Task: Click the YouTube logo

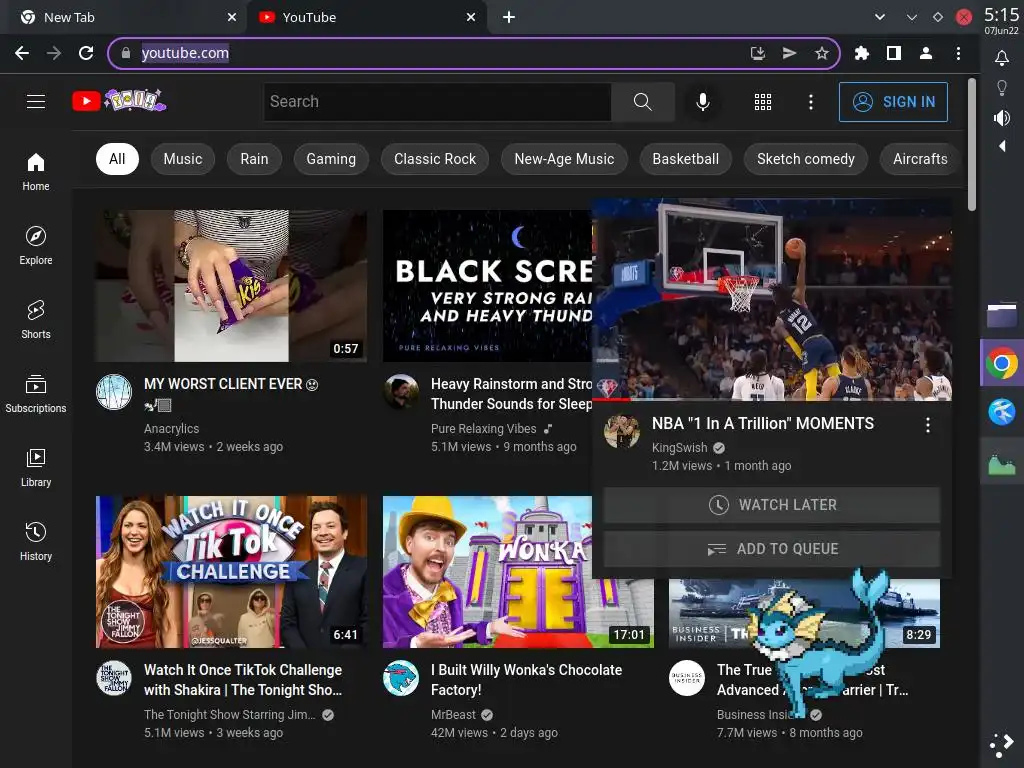Action: click(119, 101)
